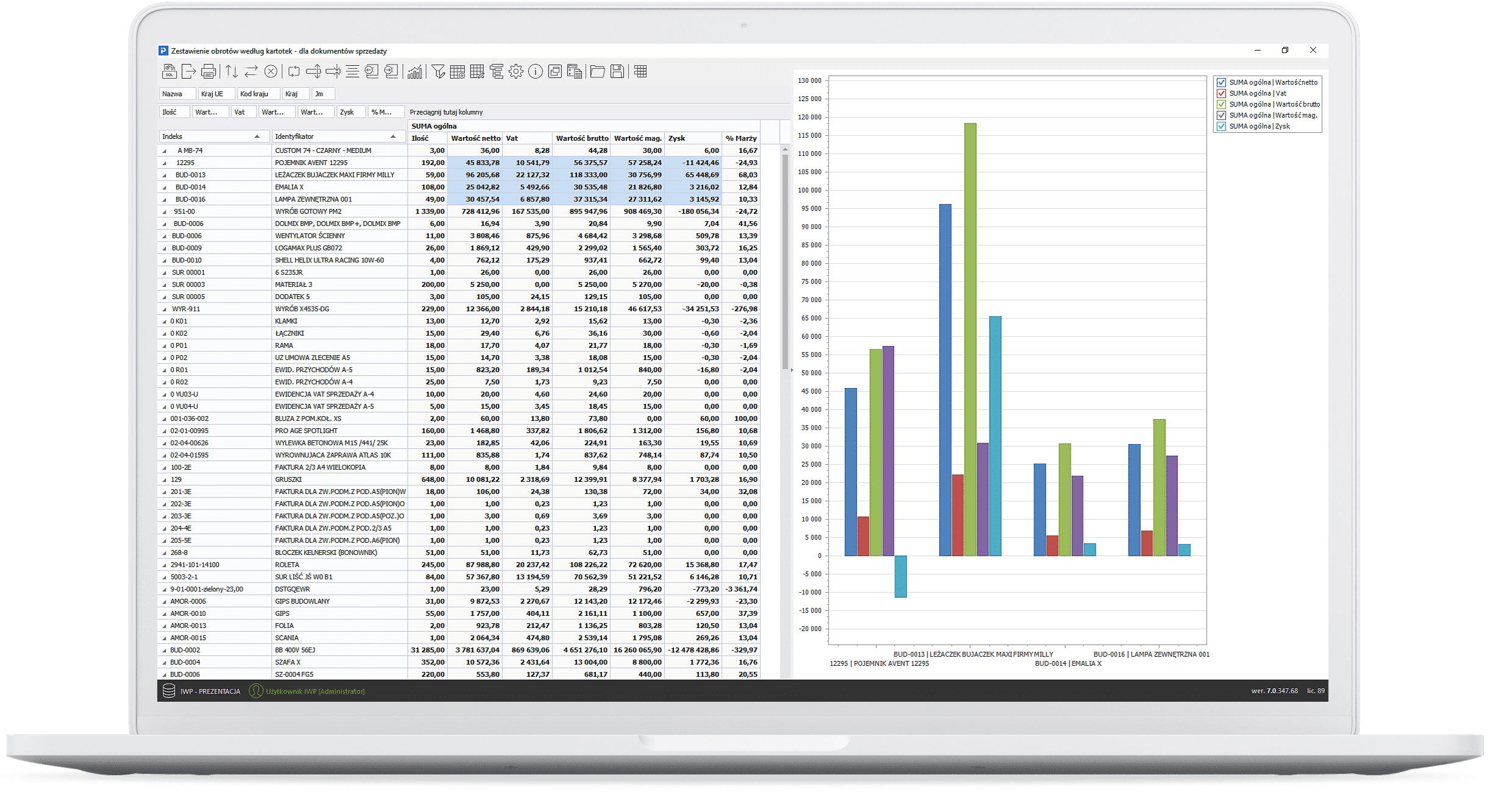Sort by the Identyfikator column header
The height and width of the screenshot is (812, 1493).
(339, 136)
